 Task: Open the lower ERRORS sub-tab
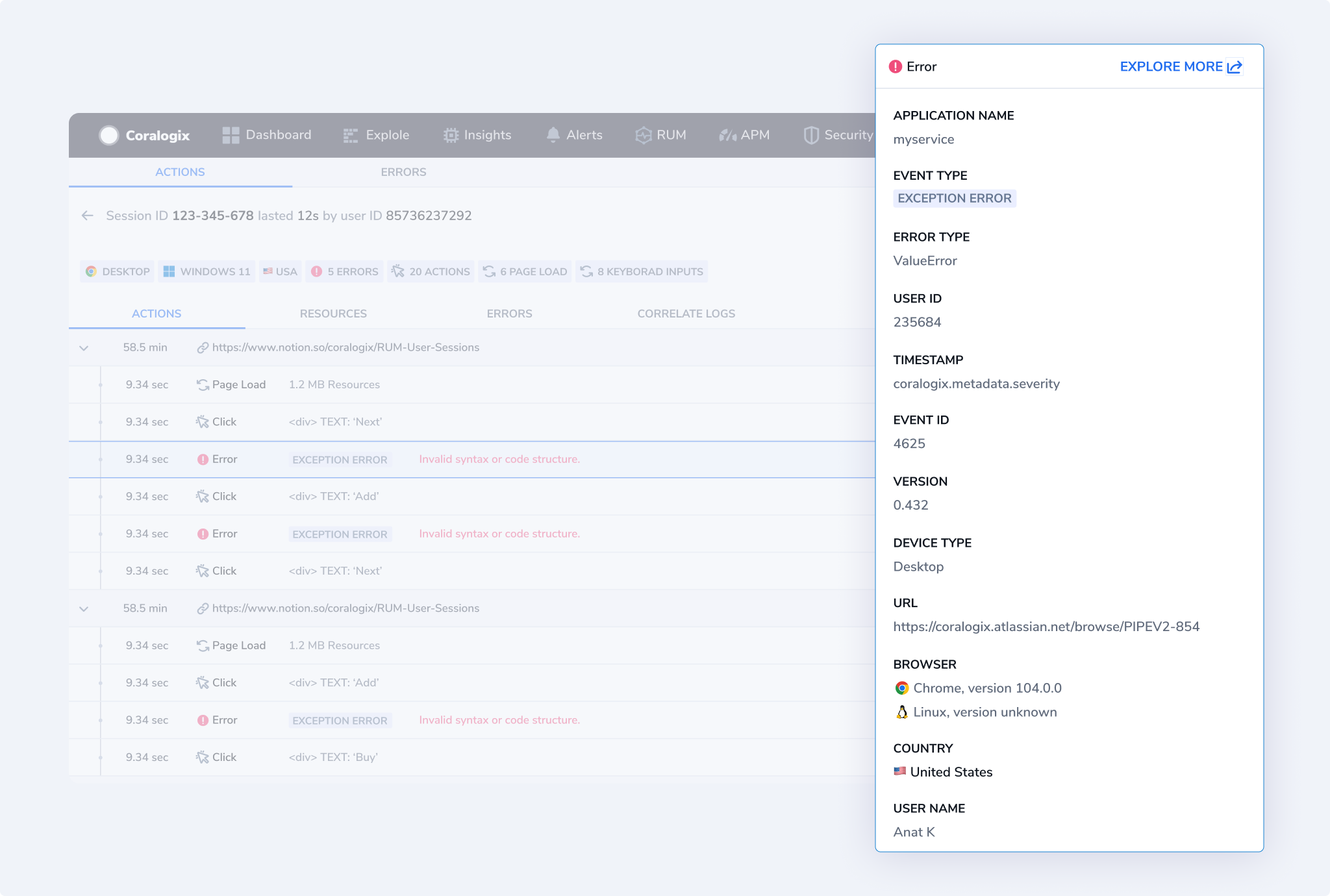[x=510, y=314]
